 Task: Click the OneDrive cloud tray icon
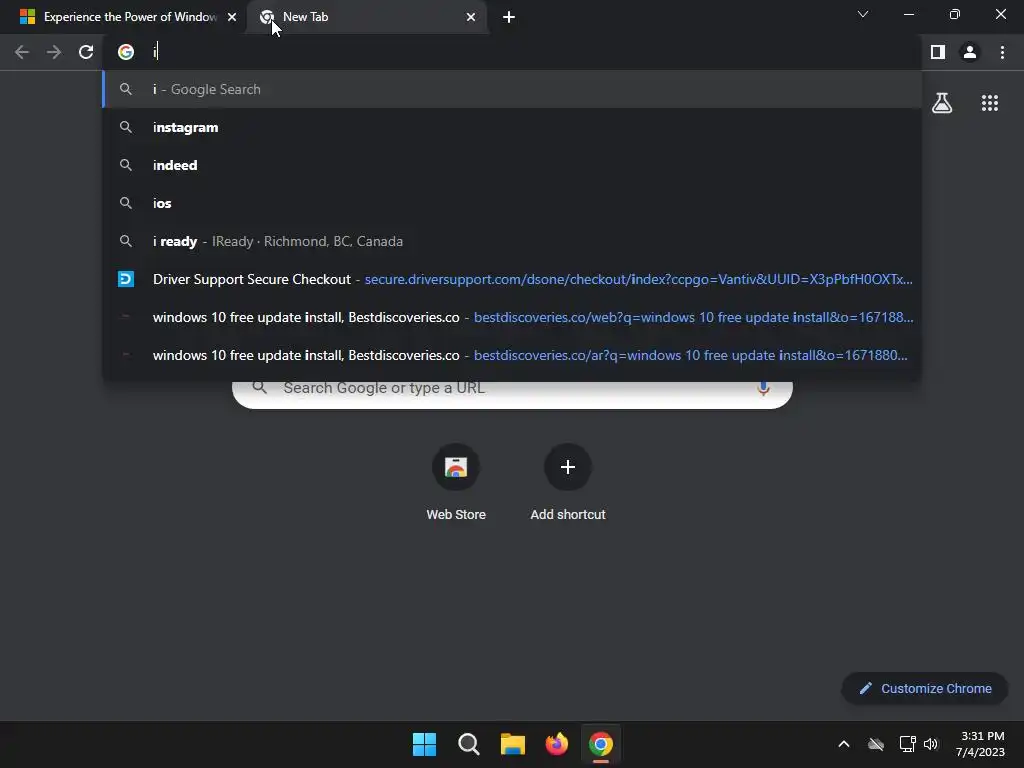(x=876, y=744)
